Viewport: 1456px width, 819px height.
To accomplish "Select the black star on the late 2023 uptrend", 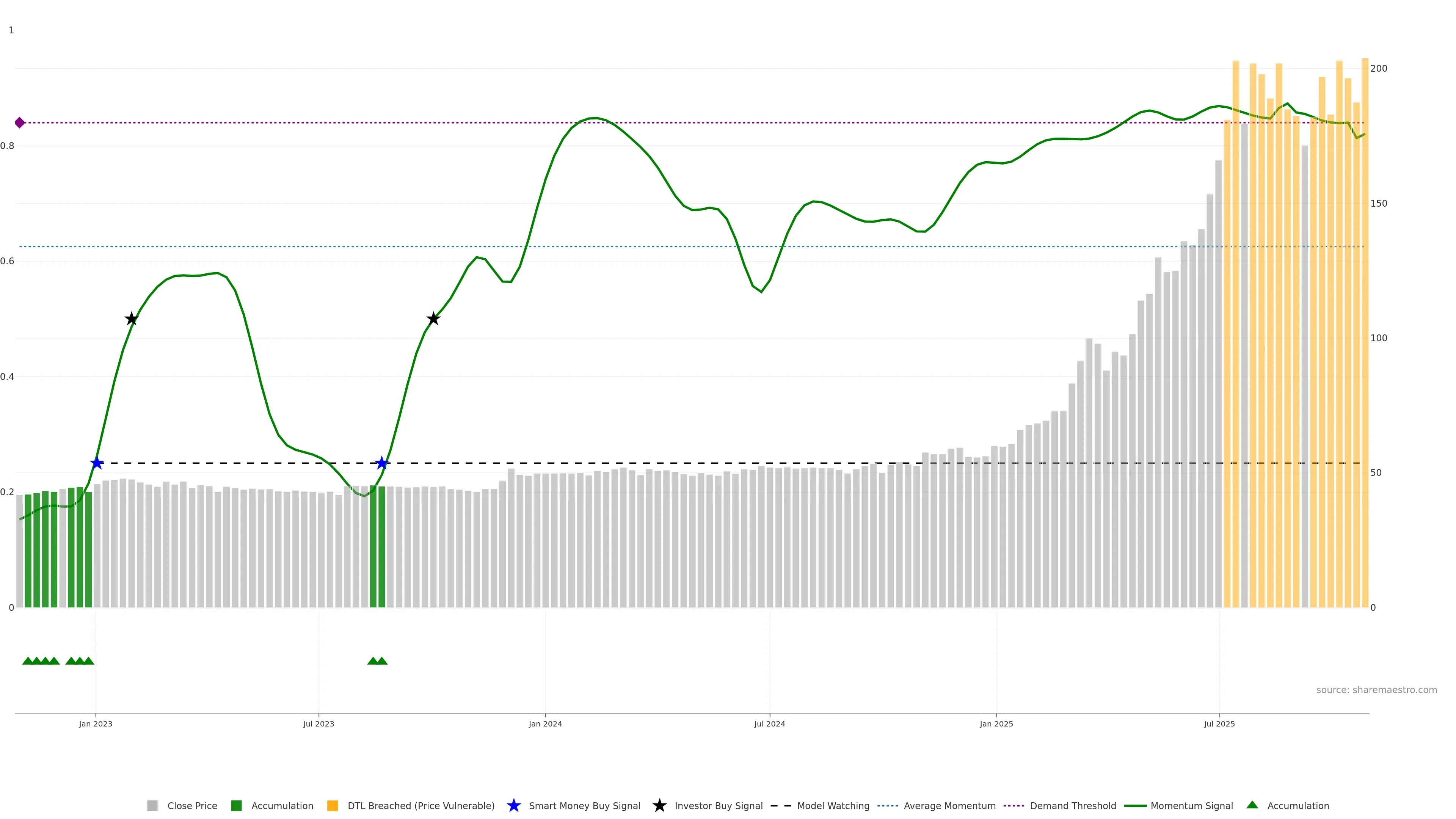I will coord(433,319).
